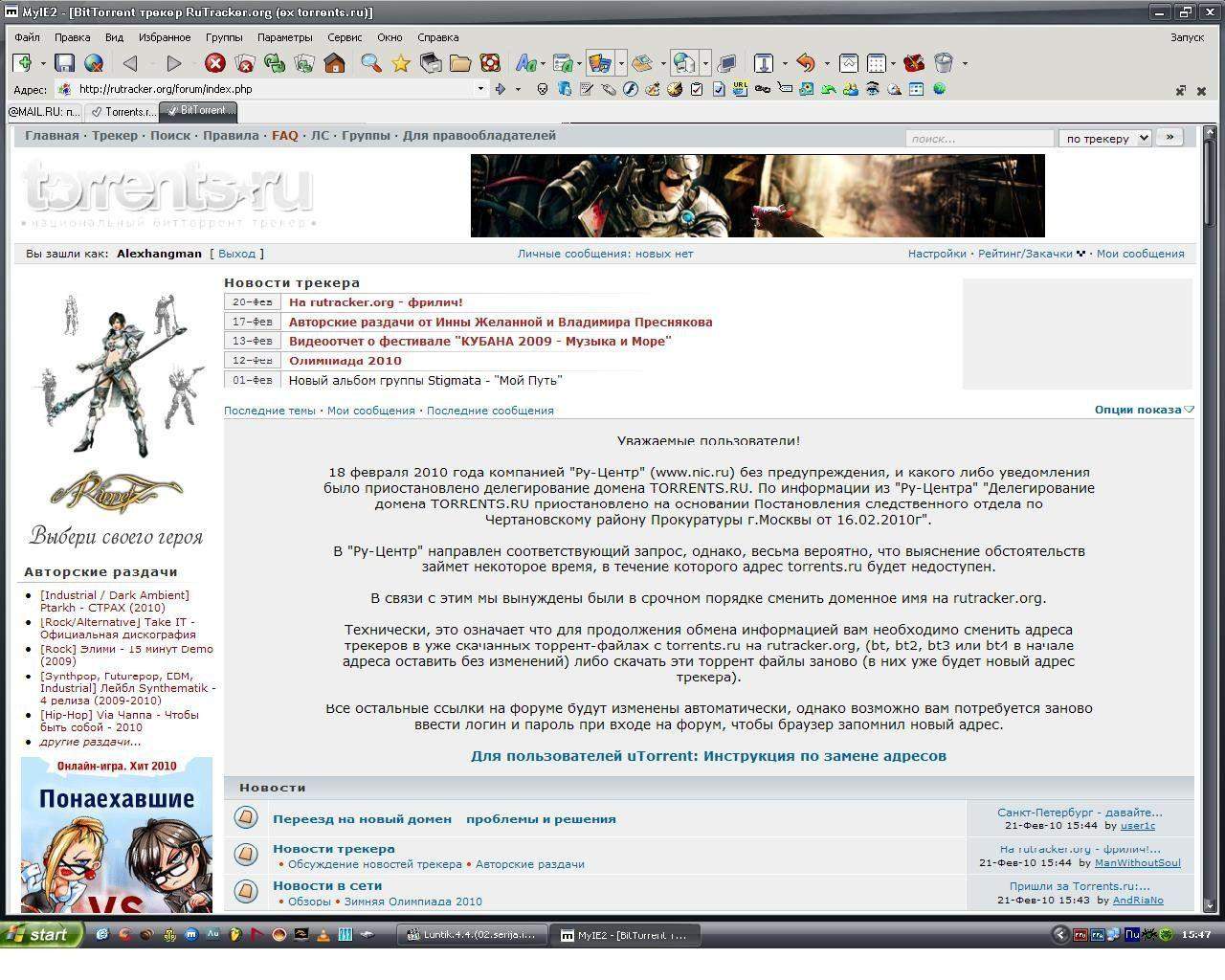Click the game banner at the top of the page

tap(758, 195)
